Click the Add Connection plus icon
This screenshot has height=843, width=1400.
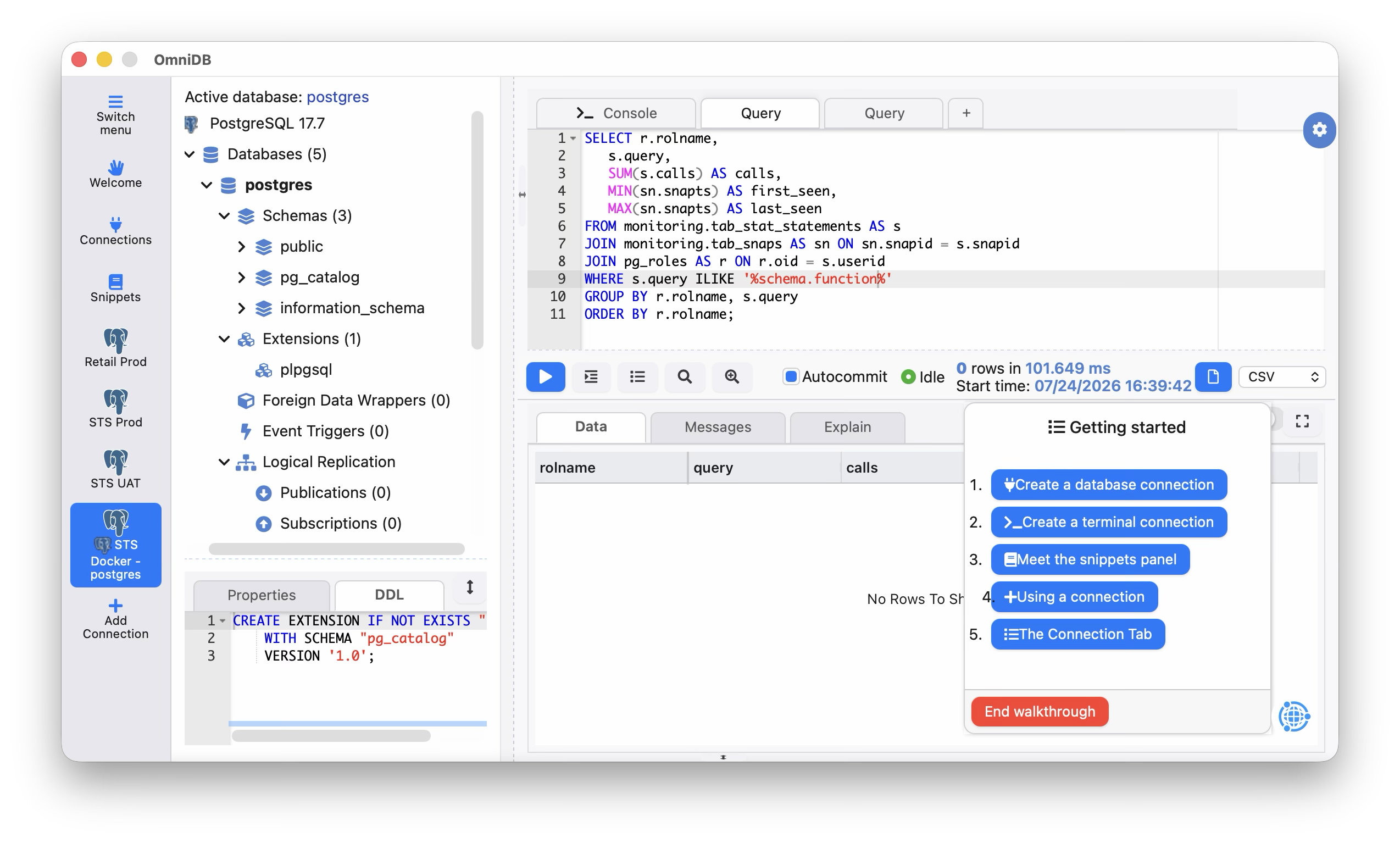(115, 606)
